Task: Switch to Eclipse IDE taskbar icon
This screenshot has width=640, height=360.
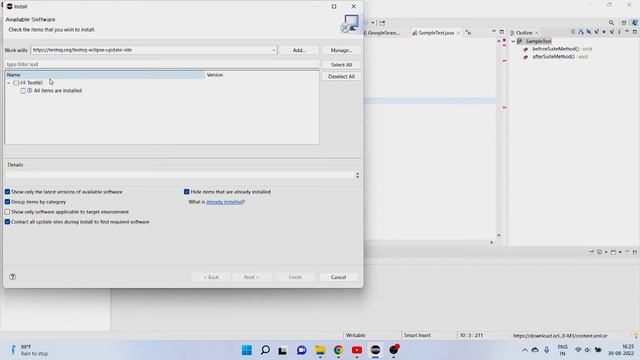Action: point(375,350)
